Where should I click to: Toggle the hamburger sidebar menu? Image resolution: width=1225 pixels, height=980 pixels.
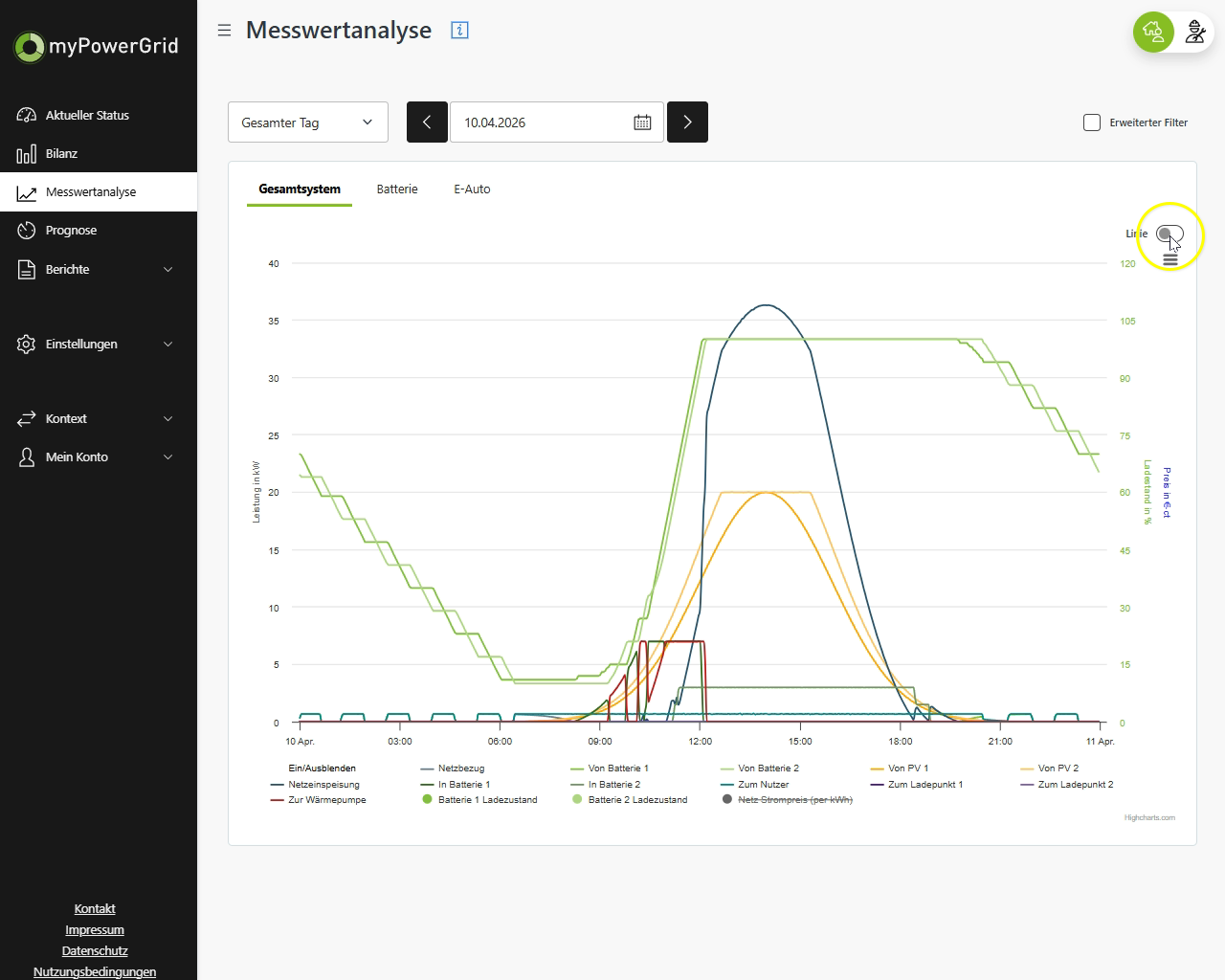click(224, 31)
